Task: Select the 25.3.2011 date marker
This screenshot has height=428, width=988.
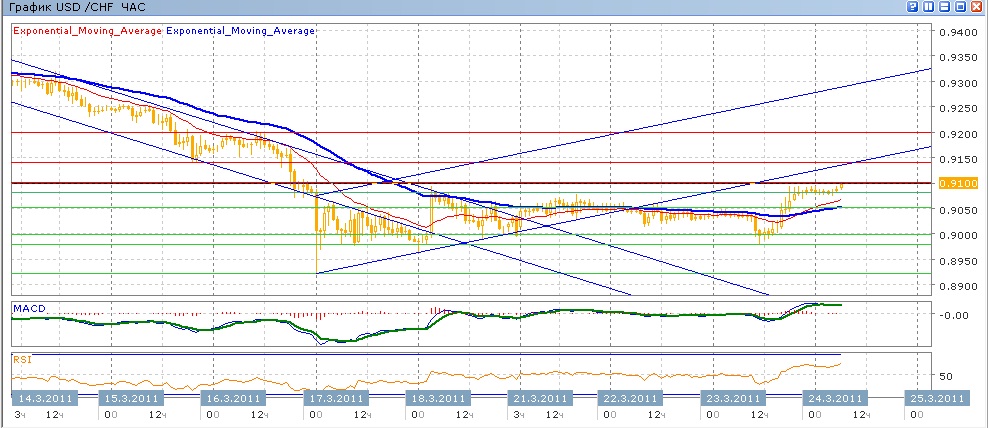Action: tap(936, 398)
